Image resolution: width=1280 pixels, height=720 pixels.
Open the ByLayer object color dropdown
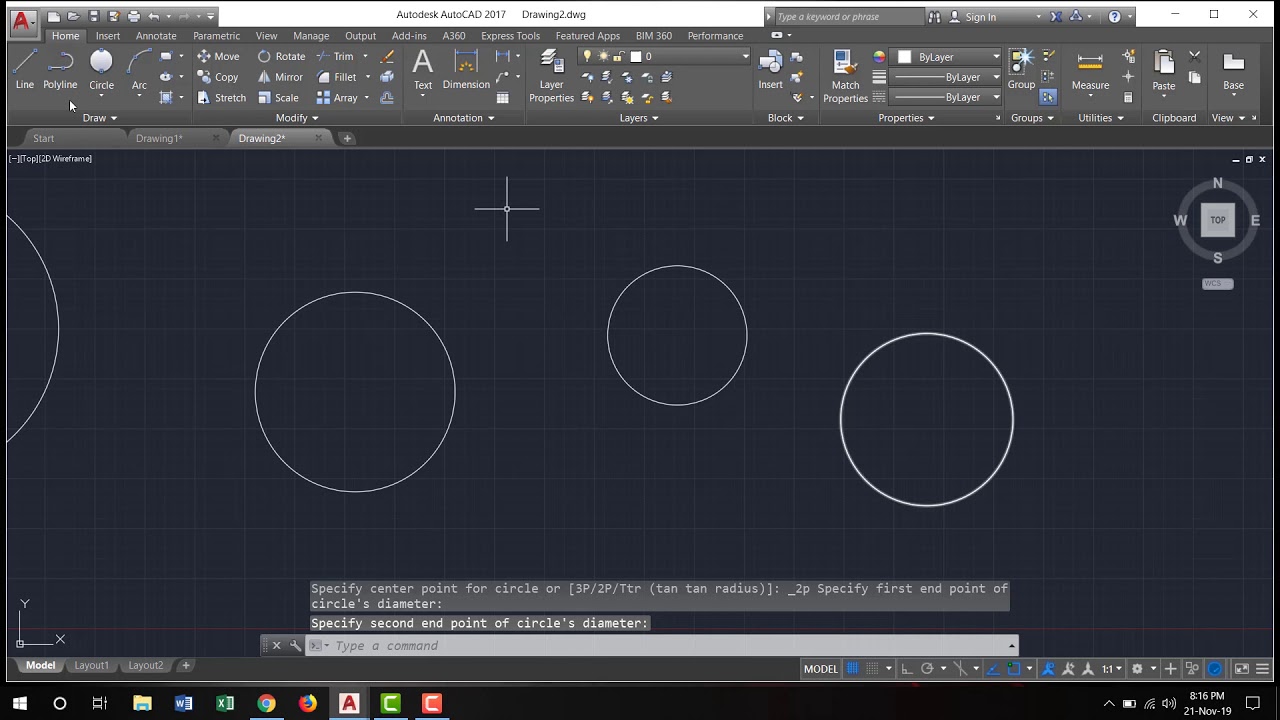click(946, 57)
